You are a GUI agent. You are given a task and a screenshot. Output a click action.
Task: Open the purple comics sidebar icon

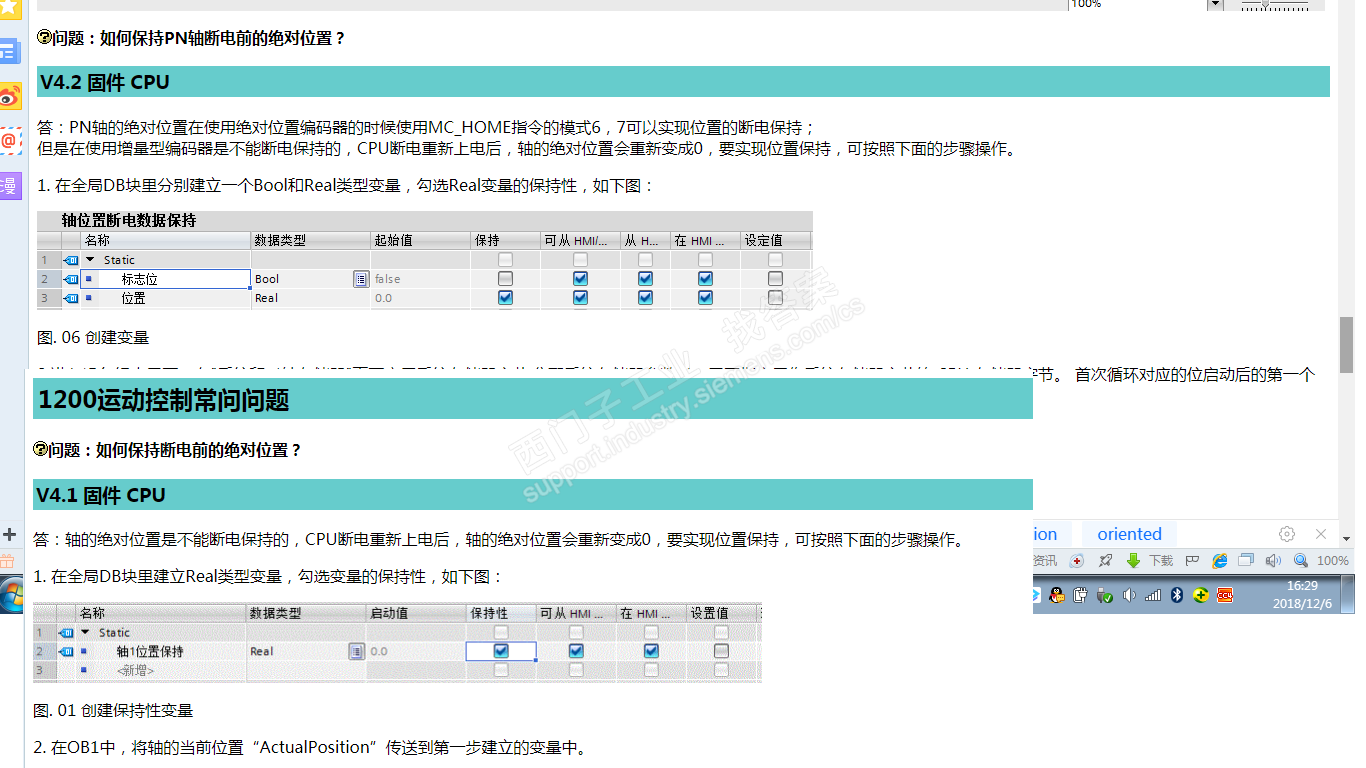point(10,185)
